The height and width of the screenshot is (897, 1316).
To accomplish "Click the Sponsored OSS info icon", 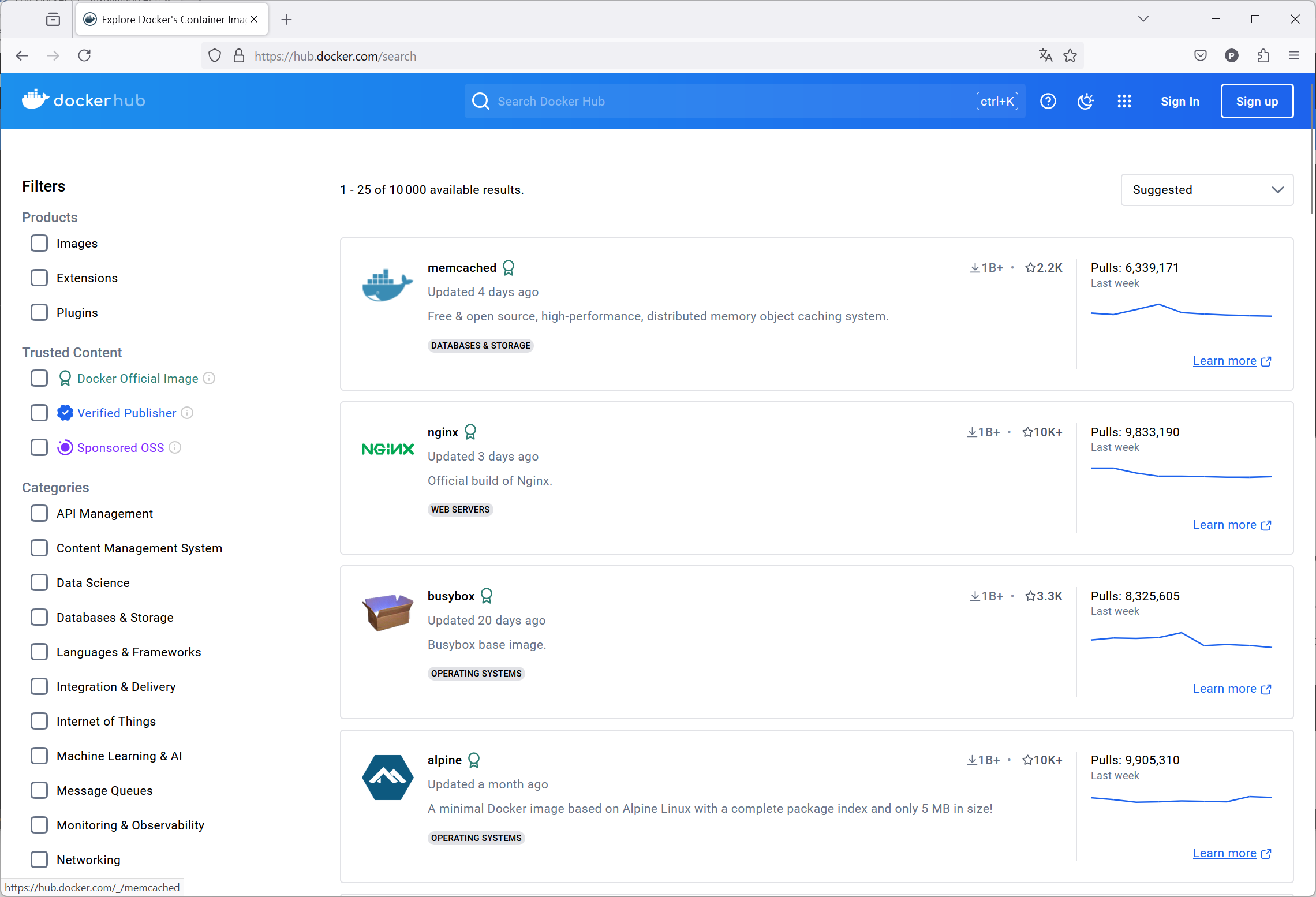I will [x=175, y=447].
